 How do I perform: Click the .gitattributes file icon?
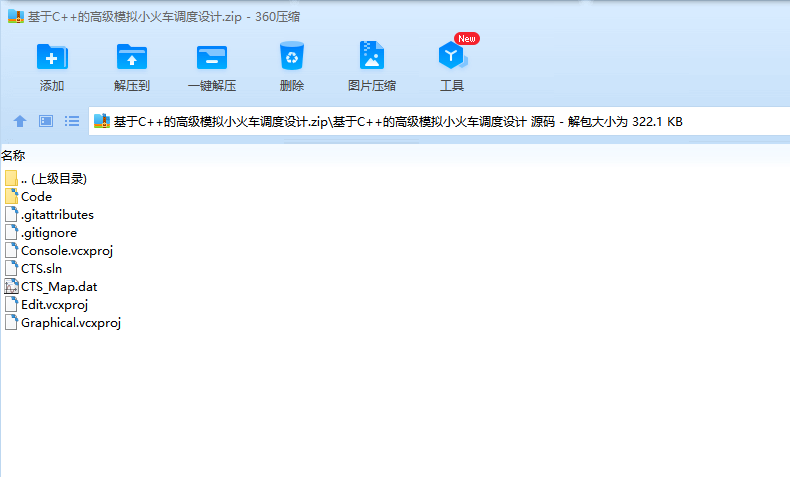11,214
